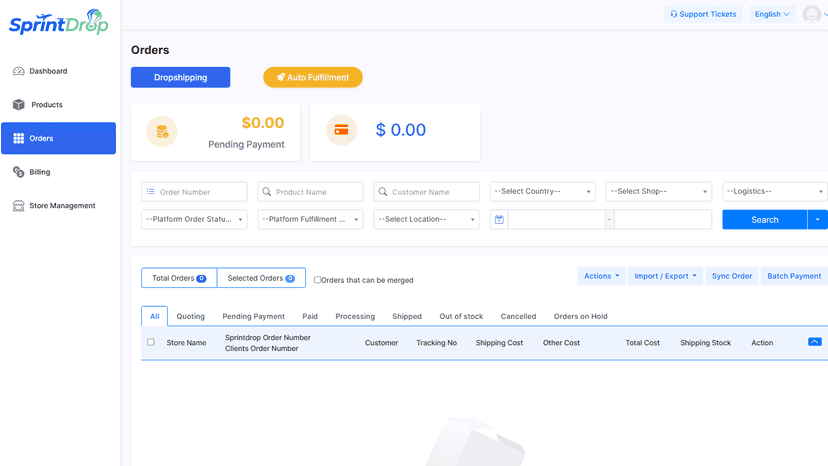Click the Pending Payment coins icon
The width and height of the screenshot is (828, 466).
click(162, 132)
